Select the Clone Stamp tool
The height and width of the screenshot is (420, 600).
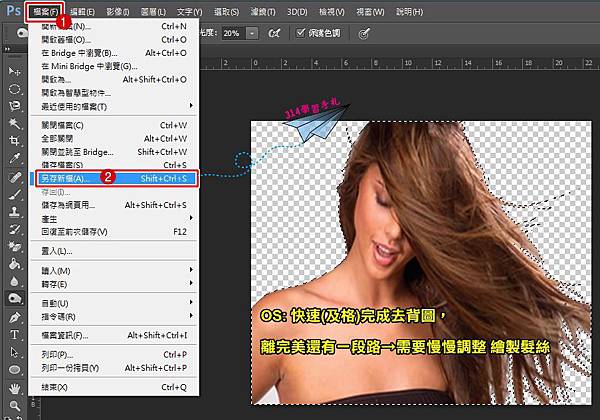point(15,212)
